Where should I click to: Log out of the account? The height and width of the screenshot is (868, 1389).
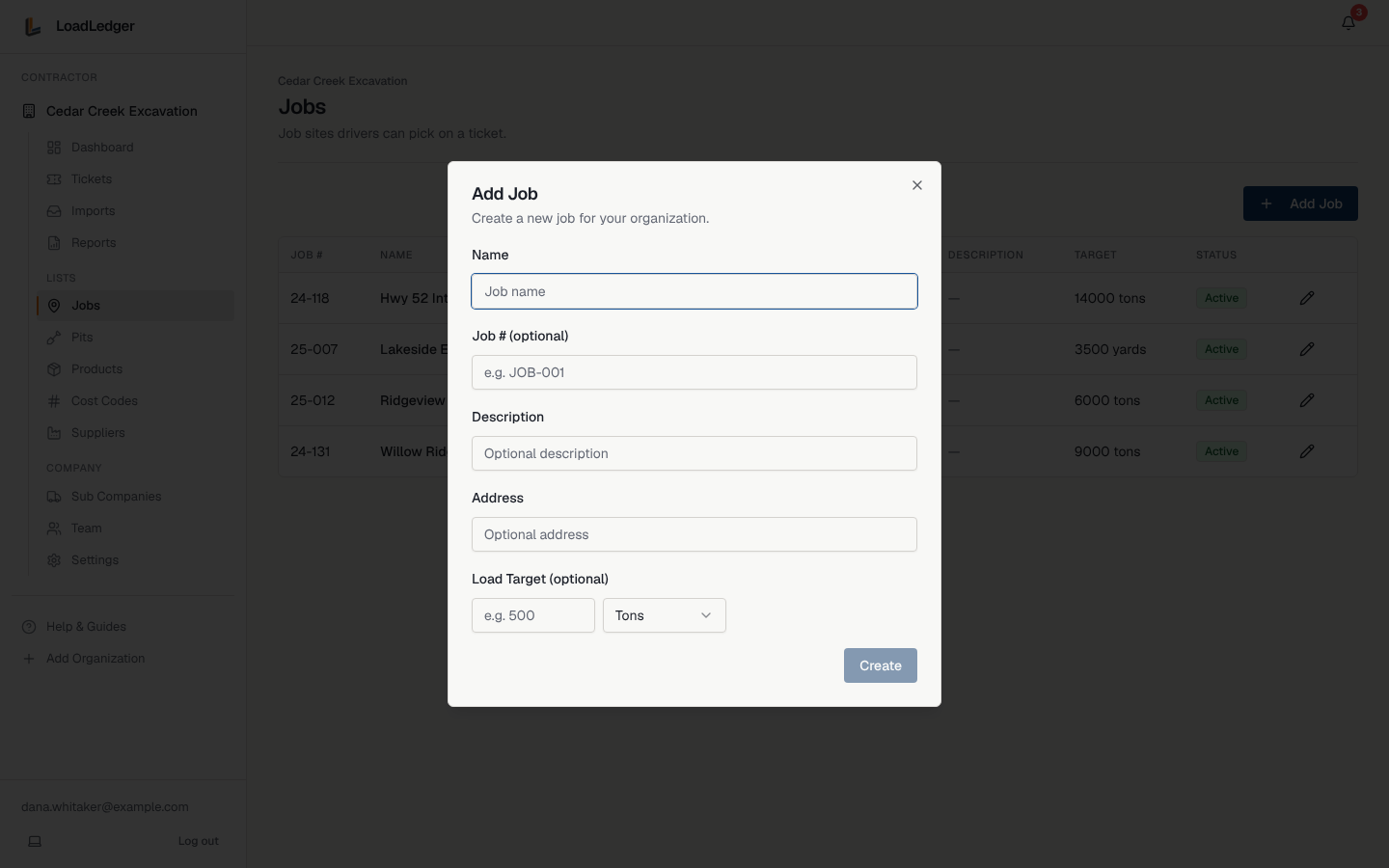[x=198, y=841]
